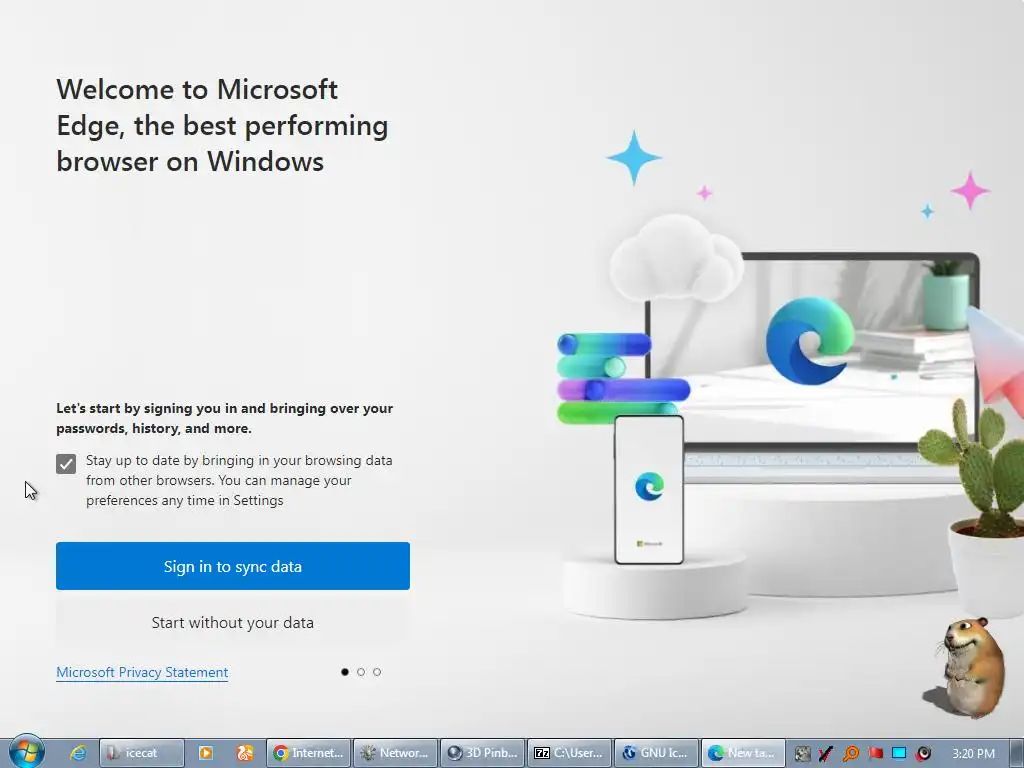1024x768 pixels.
Task: Click the orange magnifier tray icon
Action: [x=850, y=754]
